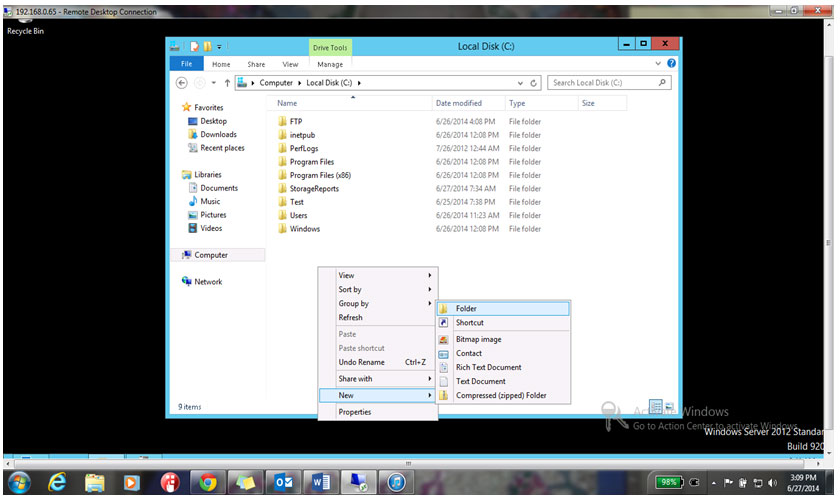Open the Manage ribbon tab
This screenshot has height=501, width=840.
click(330, 64)
